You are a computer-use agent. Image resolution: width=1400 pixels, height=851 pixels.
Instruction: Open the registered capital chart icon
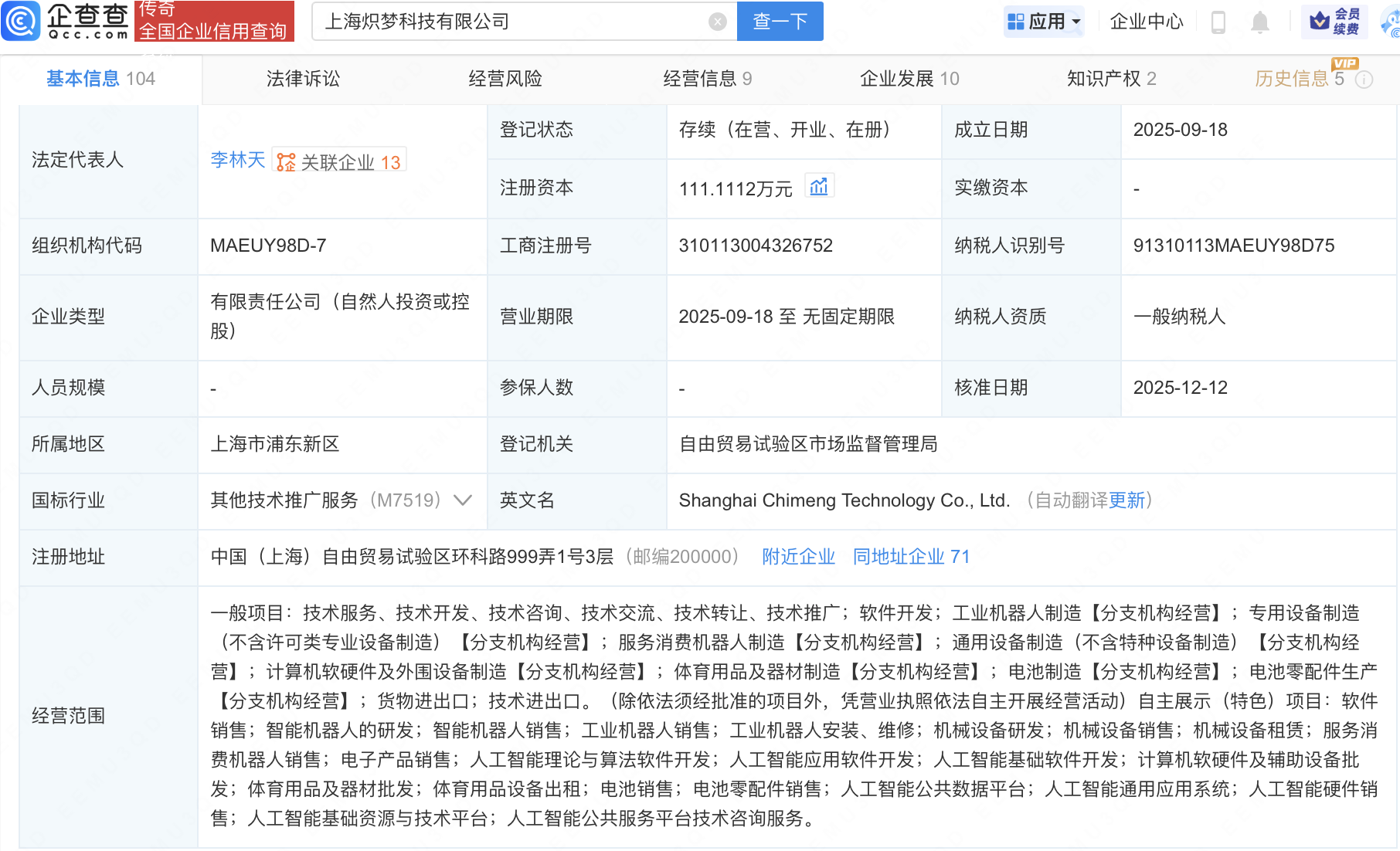point(819,187)
